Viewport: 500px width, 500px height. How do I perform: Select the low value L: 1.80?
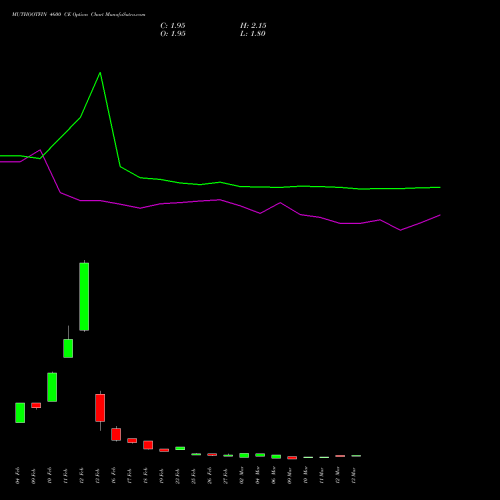click(x=253, y=34)
